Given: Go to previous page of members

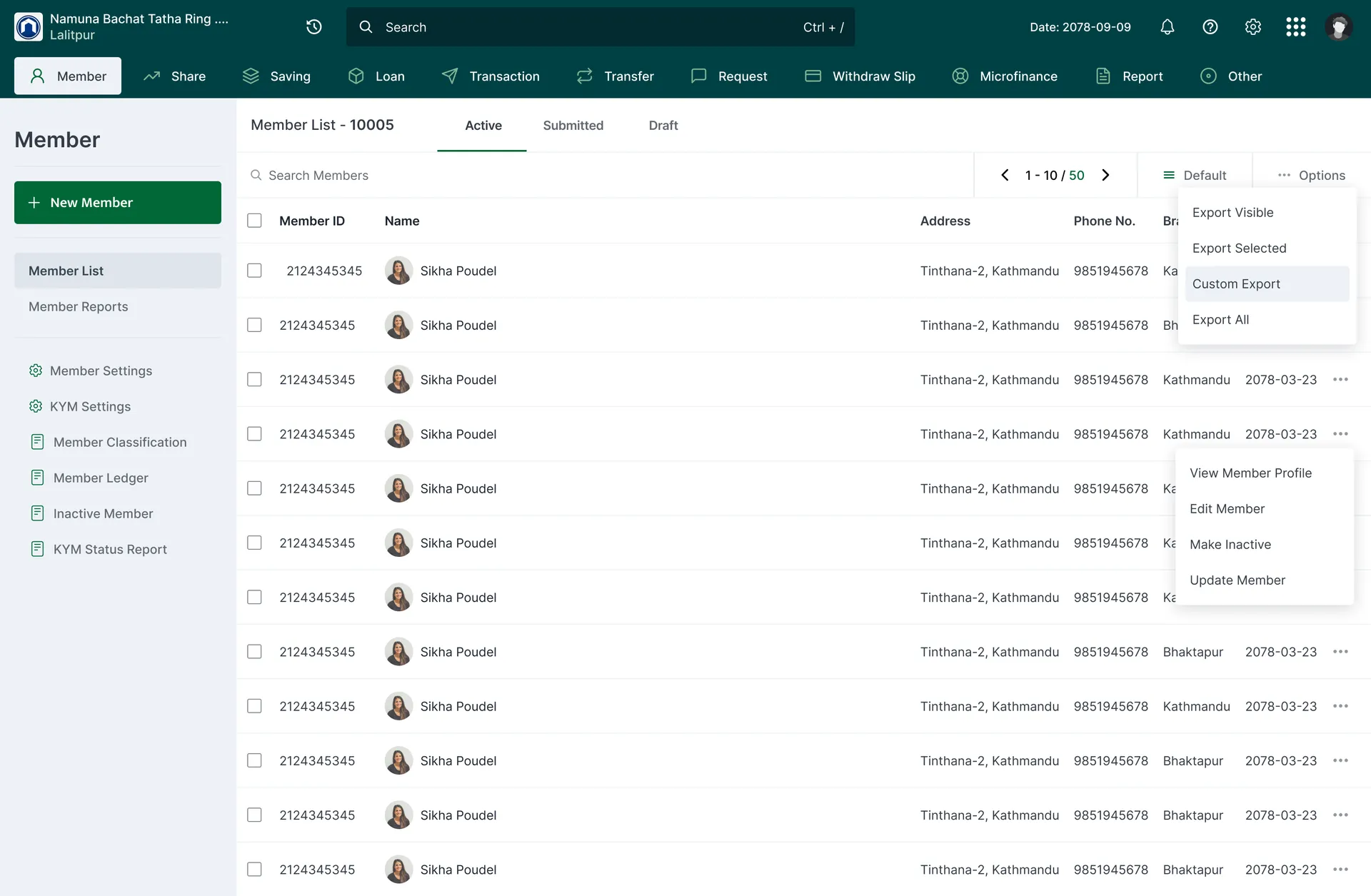Looking at the screenshot, I should click(1005, 175).
